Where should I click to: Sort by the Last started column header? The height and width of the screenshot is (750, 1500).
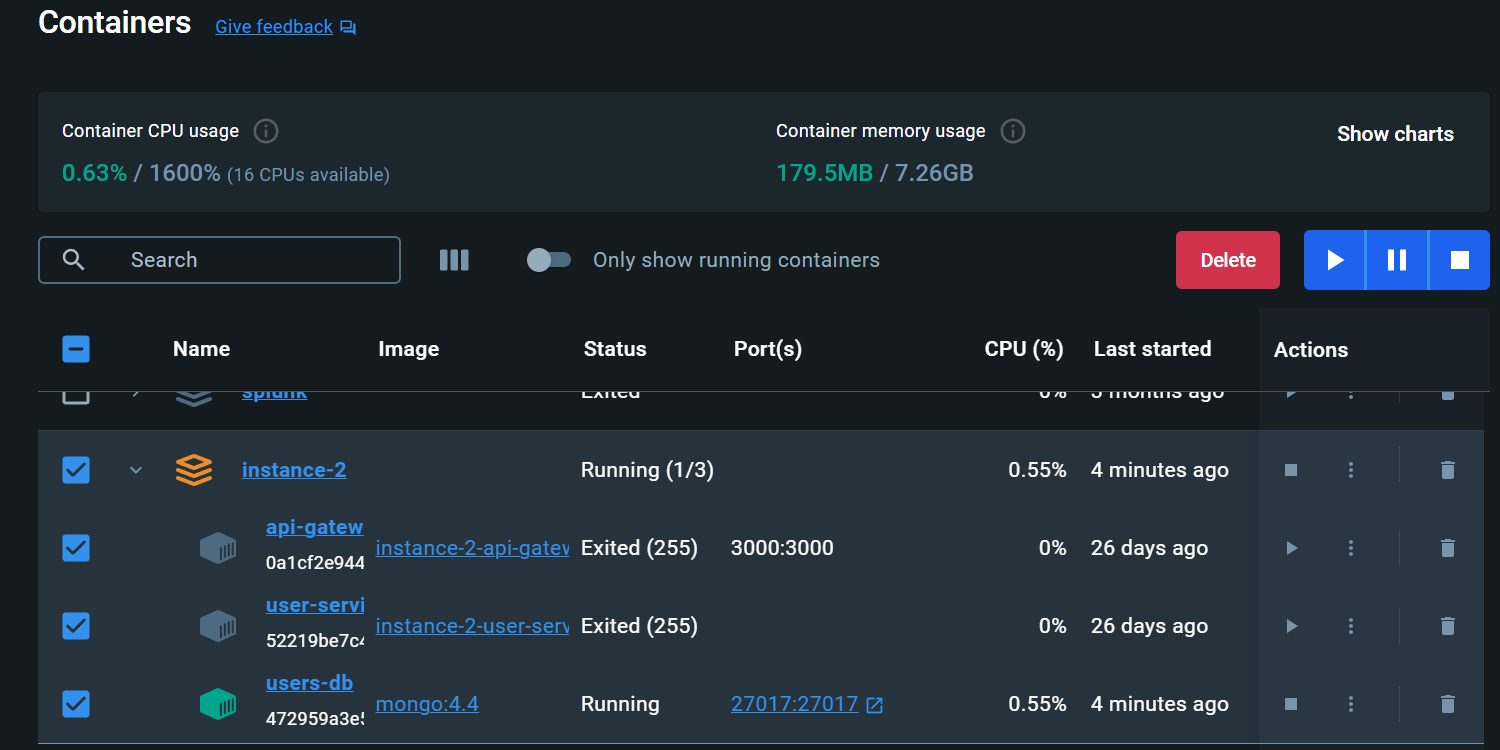(1152, 349)
